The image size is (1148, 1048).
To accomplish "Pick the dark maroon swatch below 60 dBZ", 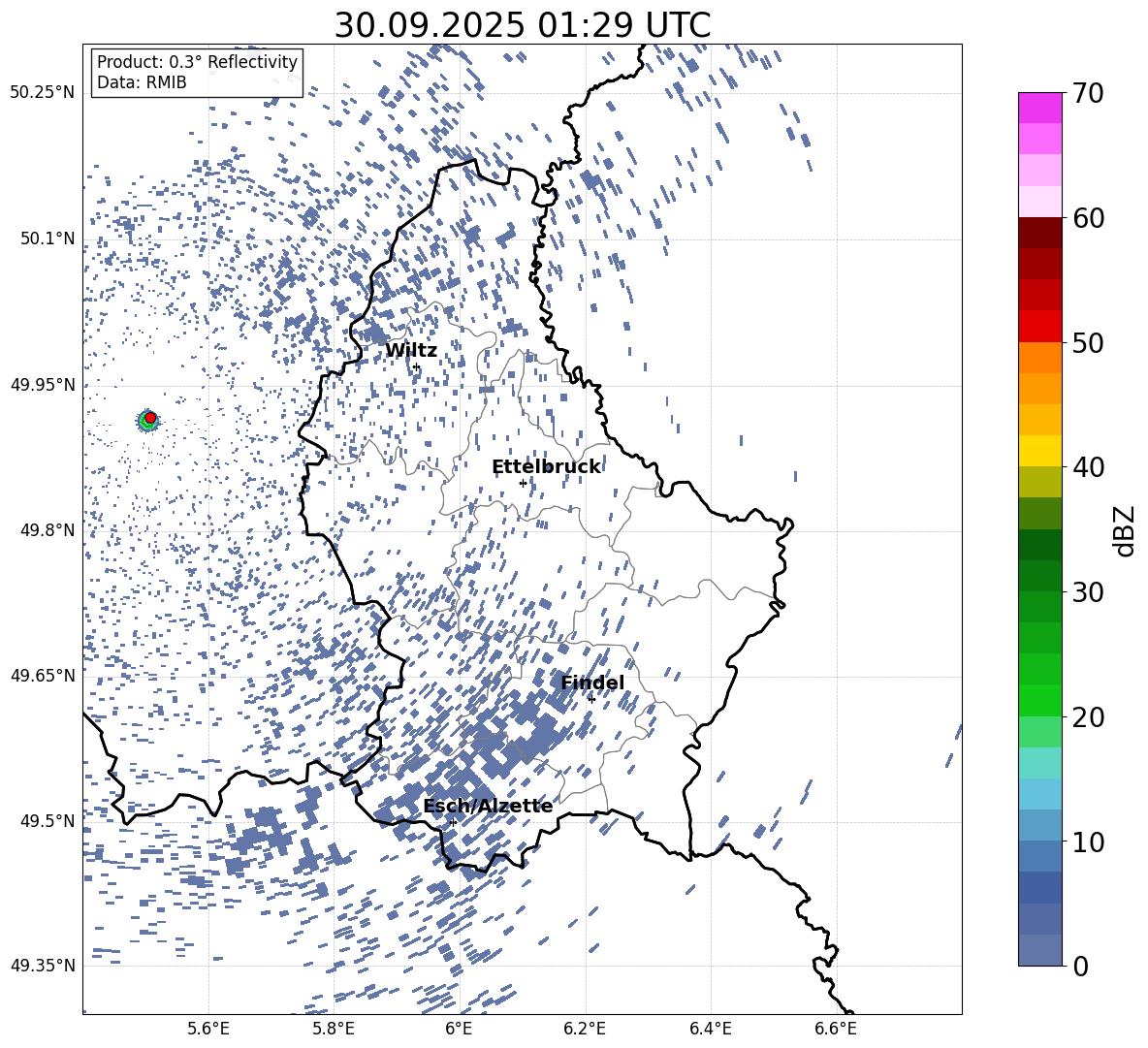I will (1040, 233).
